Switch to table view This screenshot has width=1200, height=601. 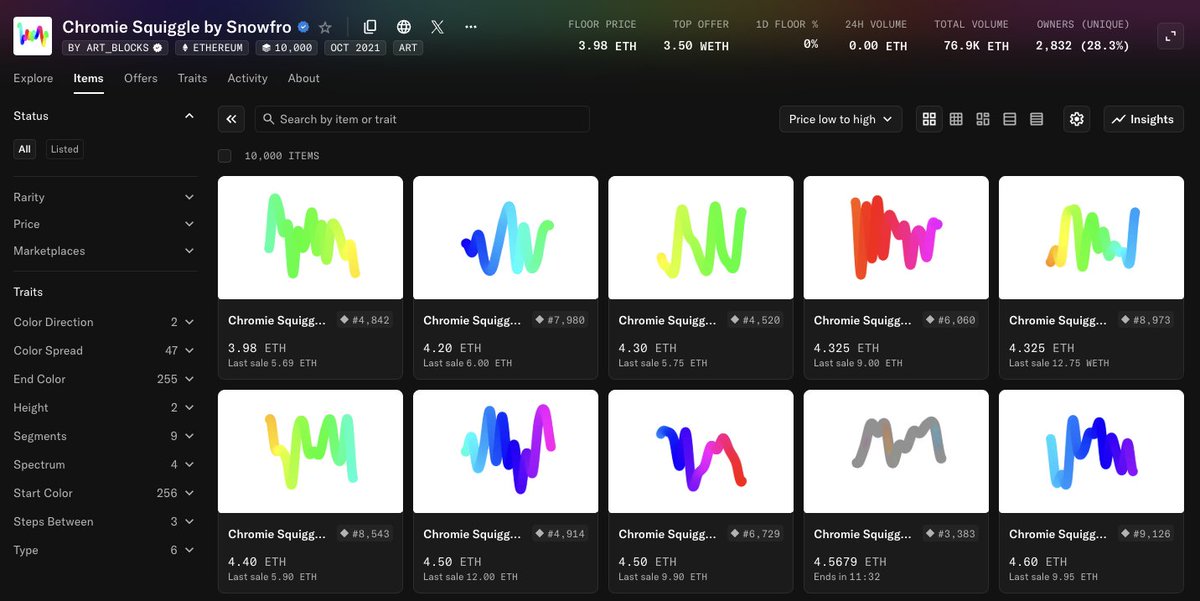pos(1037,119)
